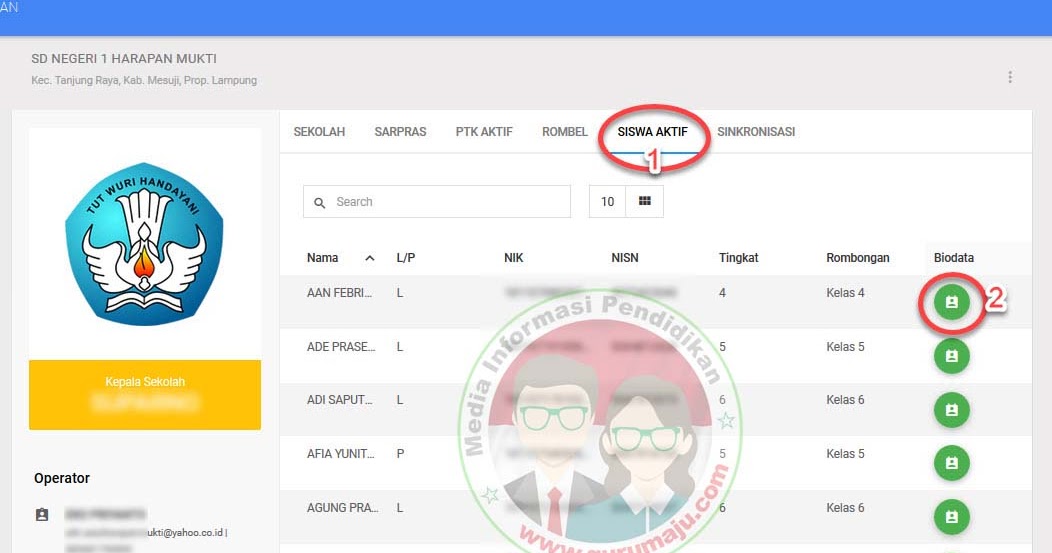Switch to the ROMBEL tab
The image size is (1052, 553).
pyautogui.click(x=565, y=132)
